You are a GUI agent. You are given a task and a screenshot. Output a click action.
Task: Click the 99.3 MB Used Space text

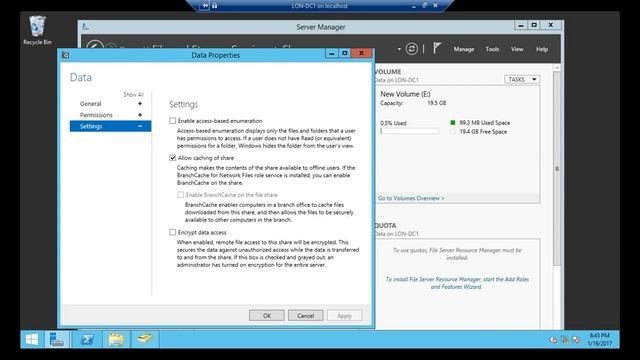coord(484,122)
